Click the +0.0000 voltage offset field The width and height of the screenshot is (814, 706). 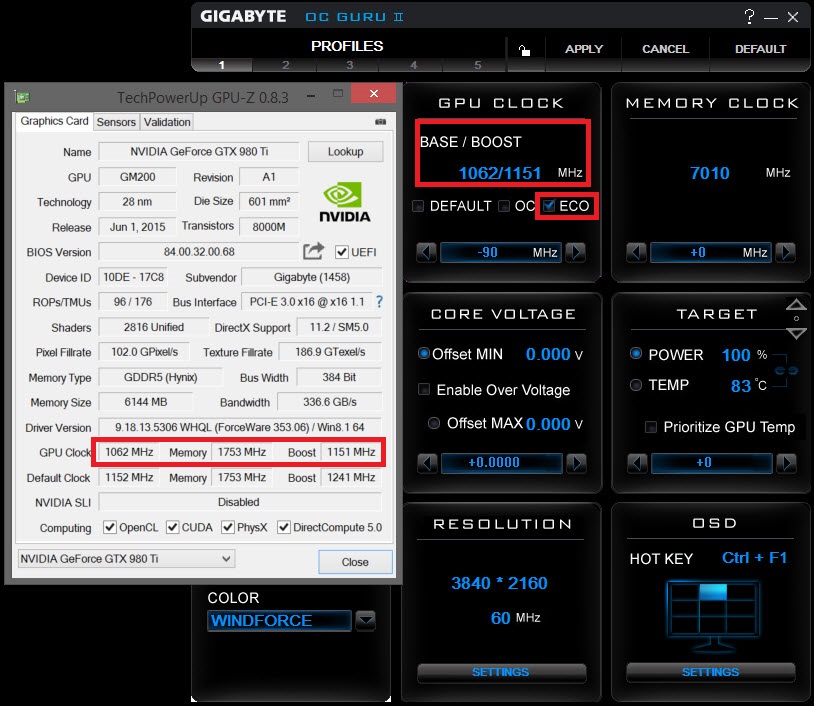pyautogui.click(x=501, y=463)
